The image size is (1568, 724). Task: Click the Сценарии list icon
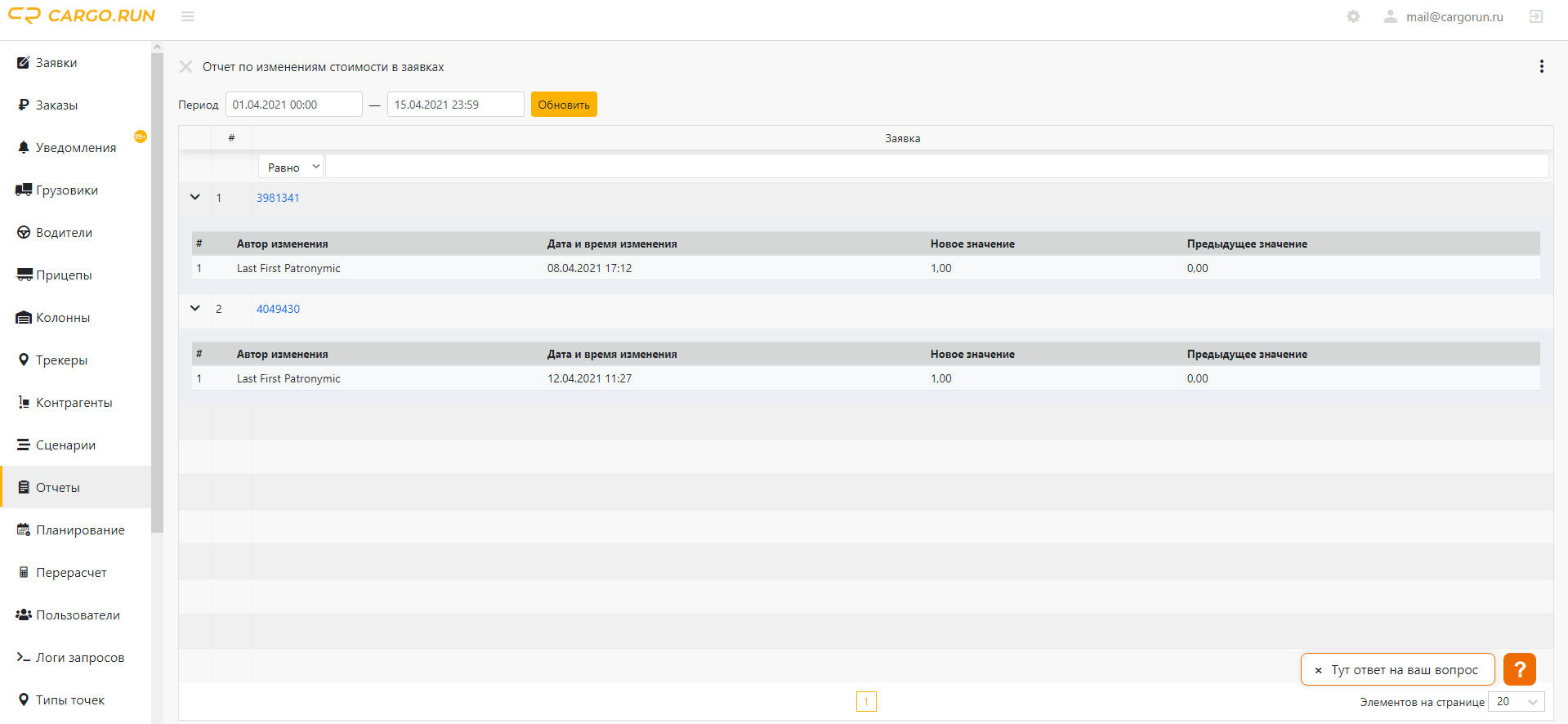click(24, 445)
